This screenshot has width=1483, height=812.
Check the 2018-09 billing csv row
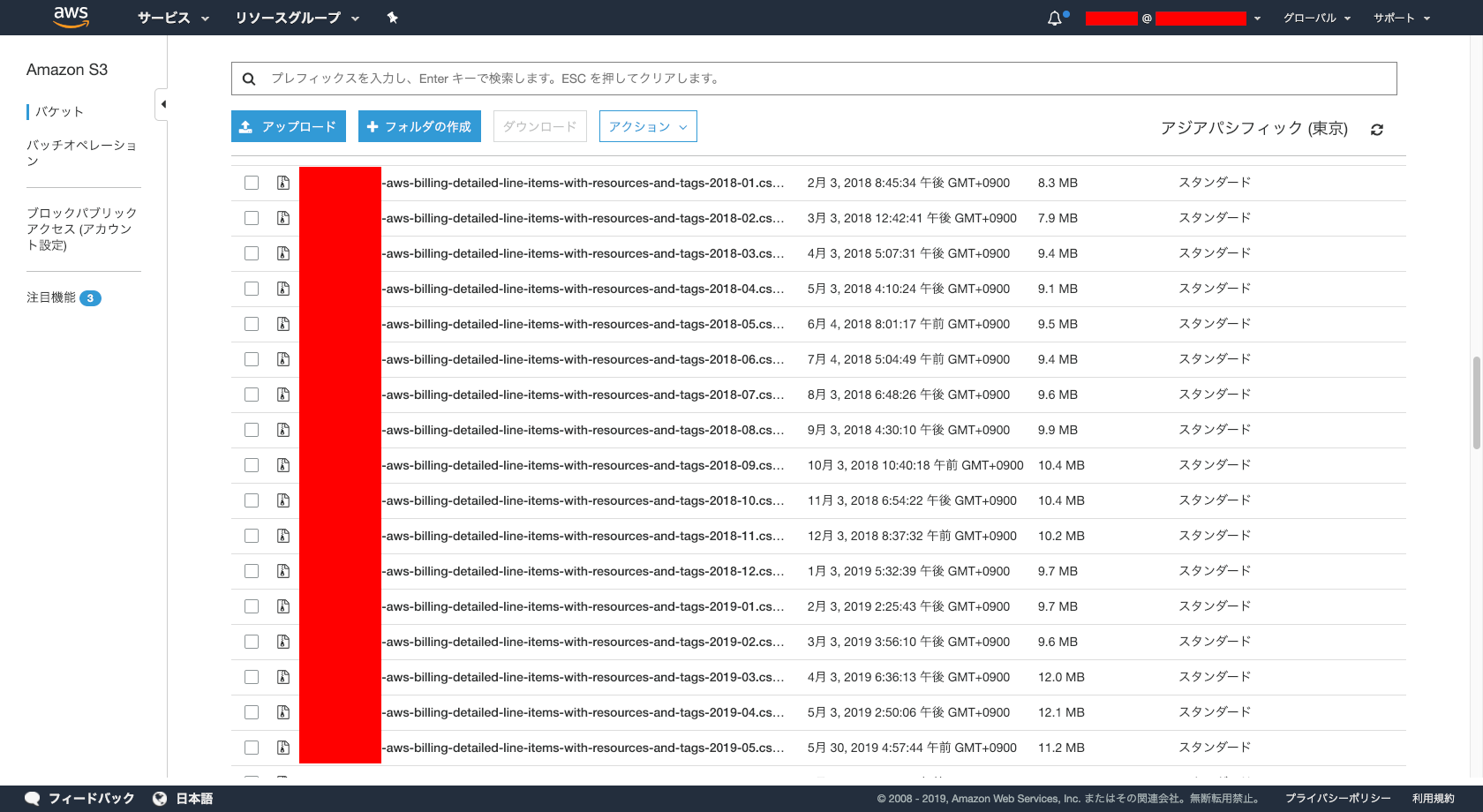[252, 465]
